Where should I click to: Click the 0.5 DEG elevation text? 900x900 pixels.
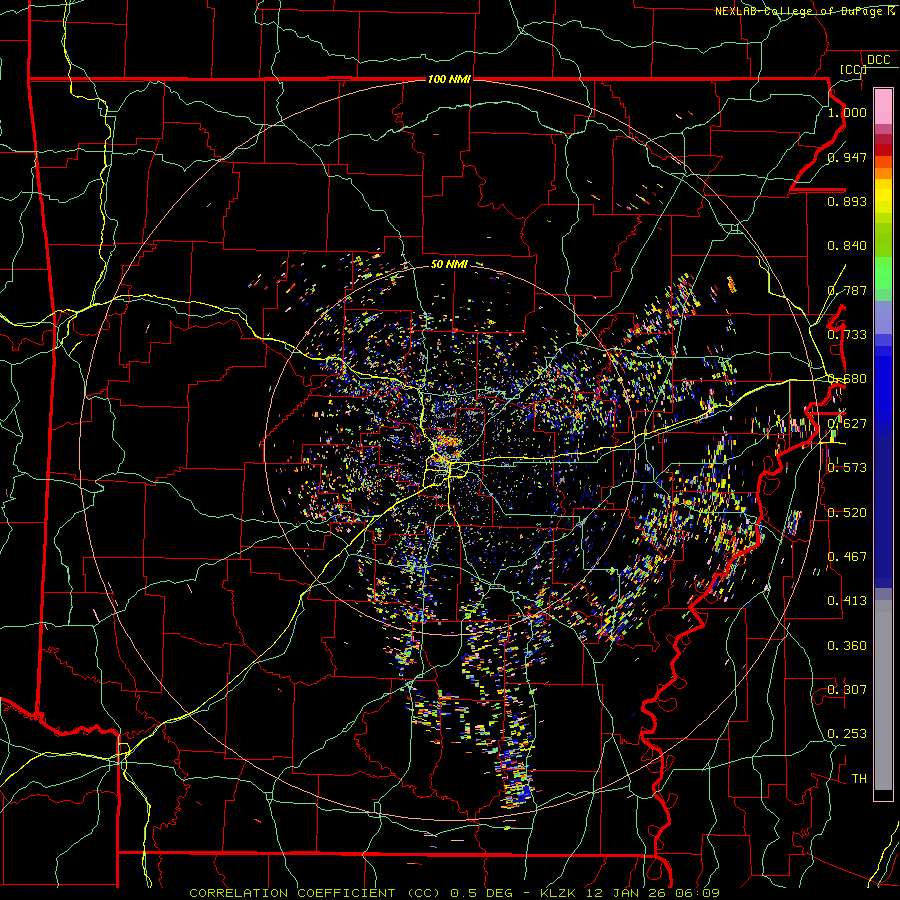482,893
